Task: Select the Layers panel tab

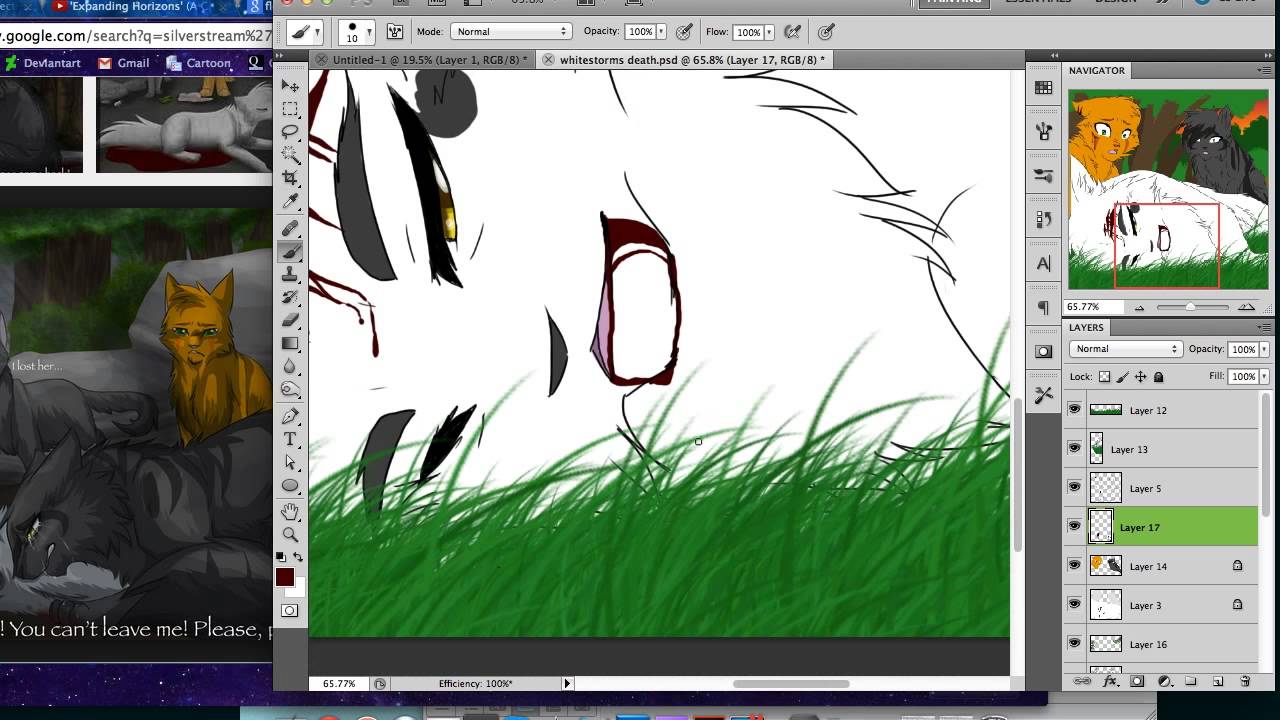Action: [1086, 327]
